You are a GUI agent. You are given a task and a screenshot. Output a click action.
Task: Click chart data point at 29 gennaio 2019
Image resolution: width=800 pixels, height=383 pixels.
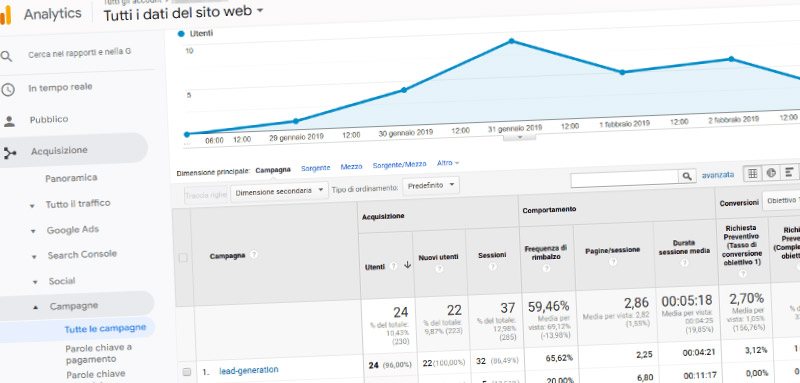point(296,121)
